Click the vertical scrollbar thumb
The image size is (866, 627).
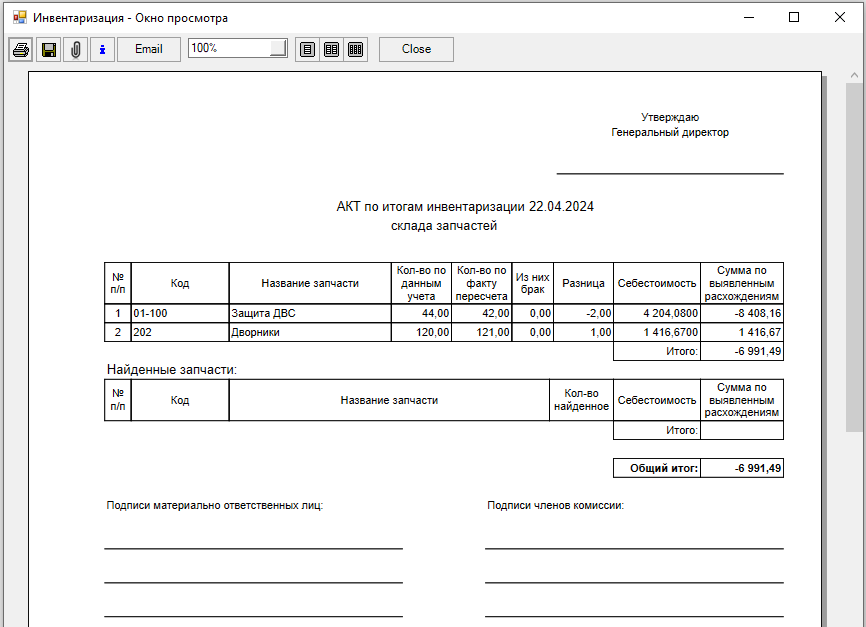coord(854,250)
